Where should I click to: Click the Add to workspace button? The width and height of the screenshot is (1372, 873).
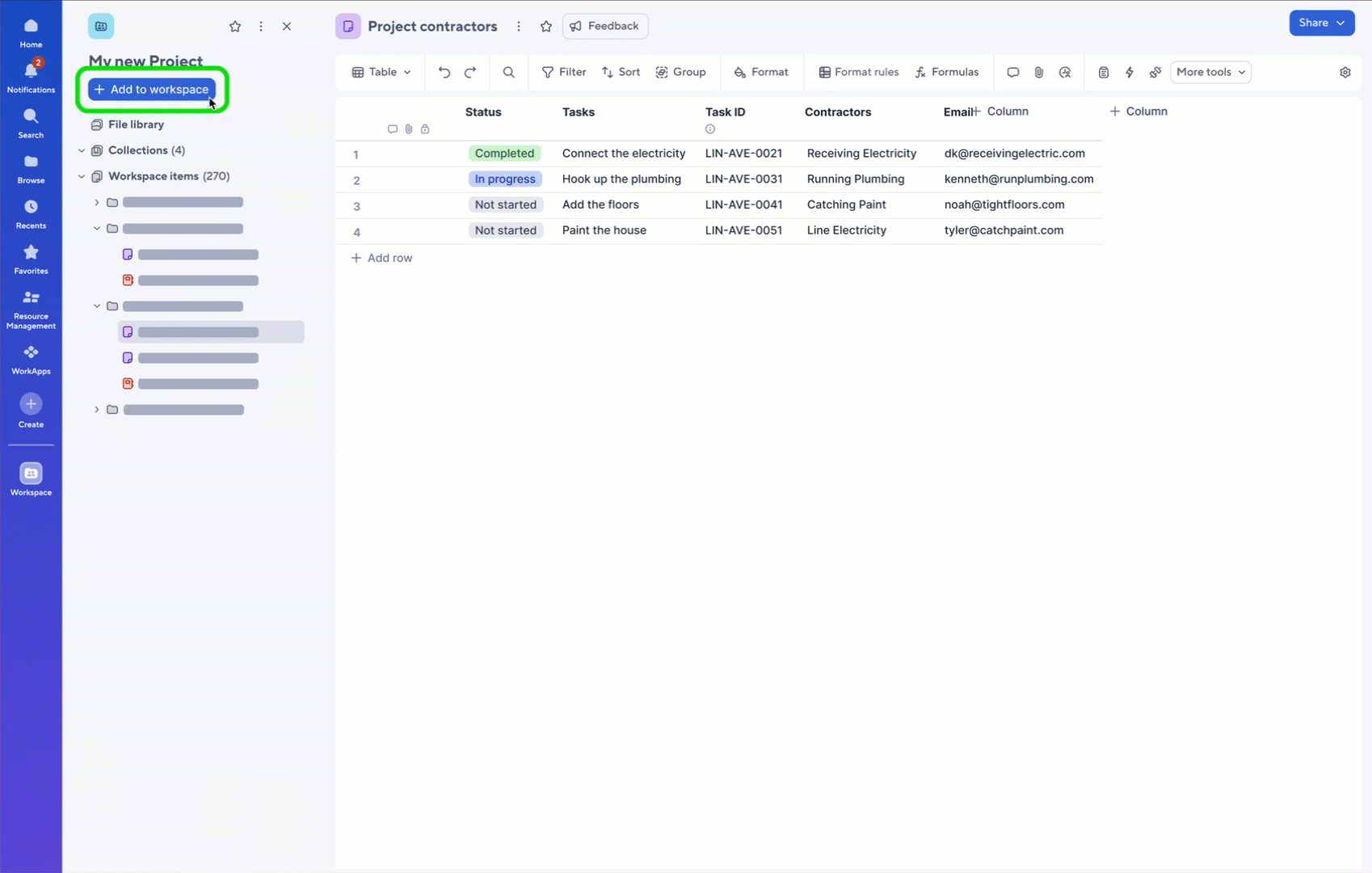[x=152, y=89]
